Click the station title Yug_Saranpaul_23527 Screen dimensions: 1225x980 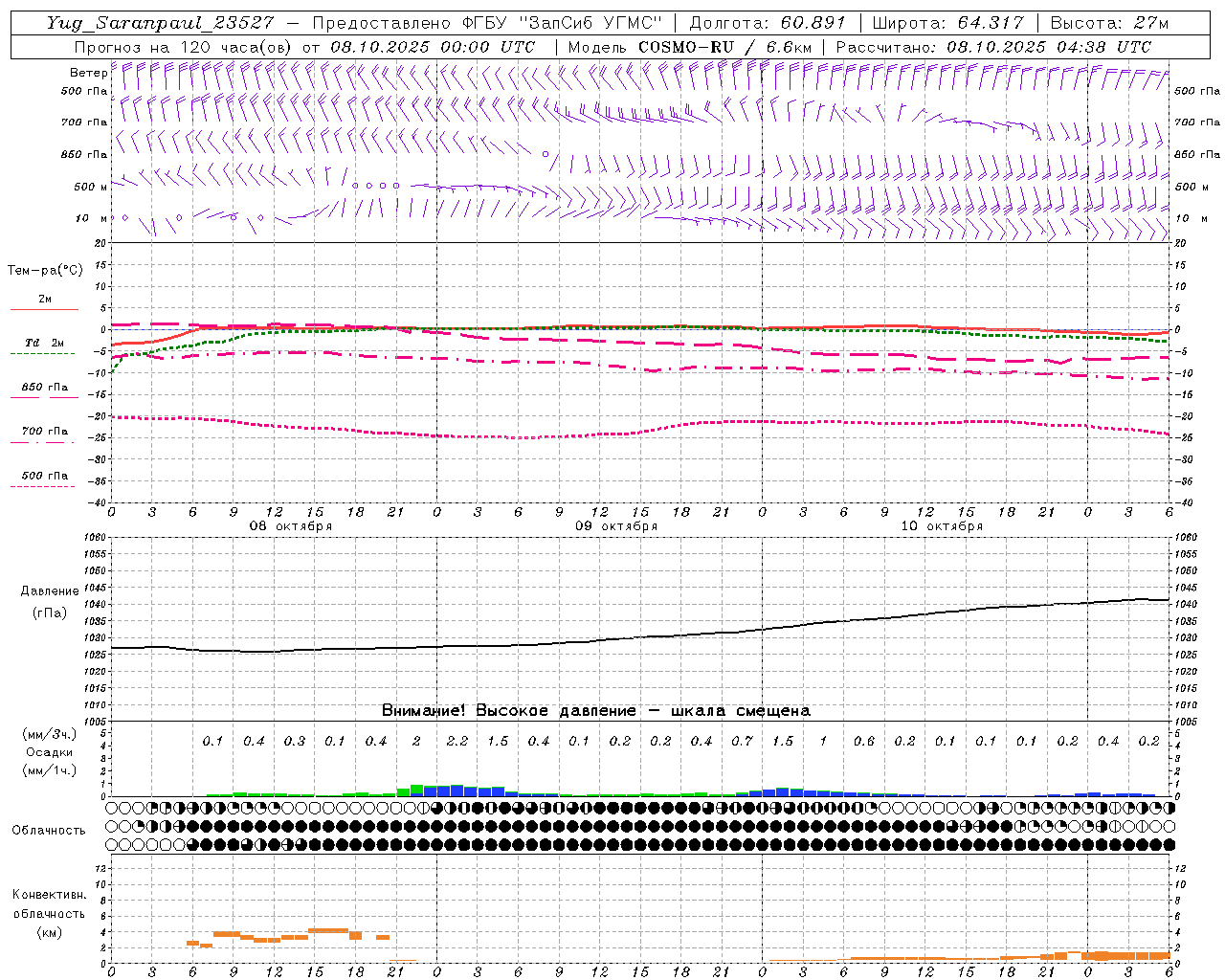[161, 23]
